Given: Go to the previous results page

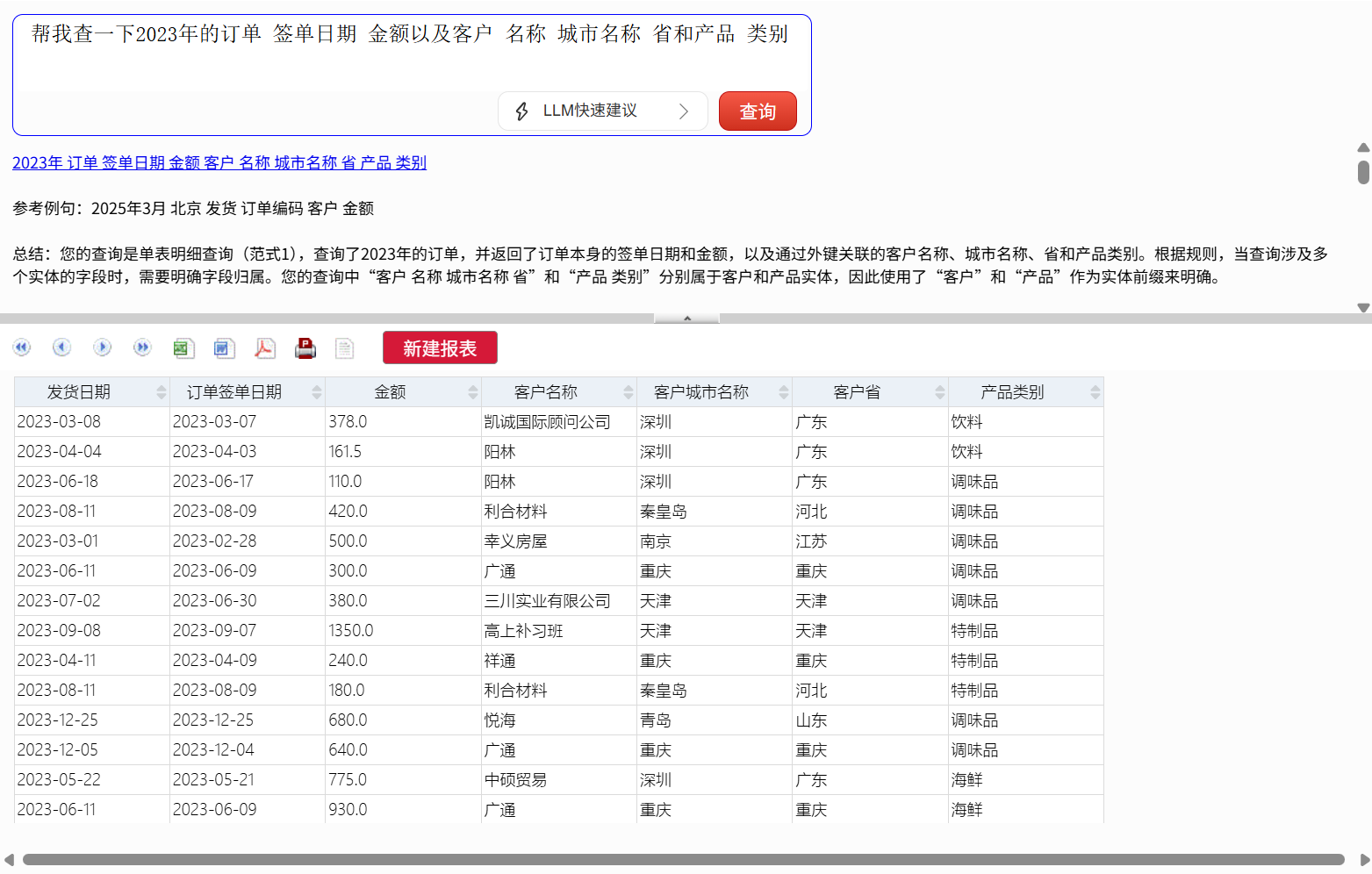Looking at the screenshot, I should pos(61,348).
